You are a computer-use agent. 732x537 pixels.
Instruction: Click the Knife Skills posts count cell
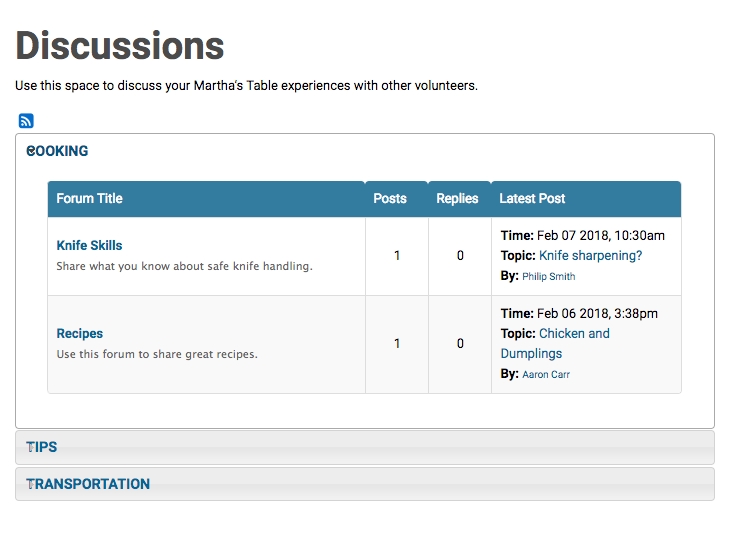coord(396,255)
